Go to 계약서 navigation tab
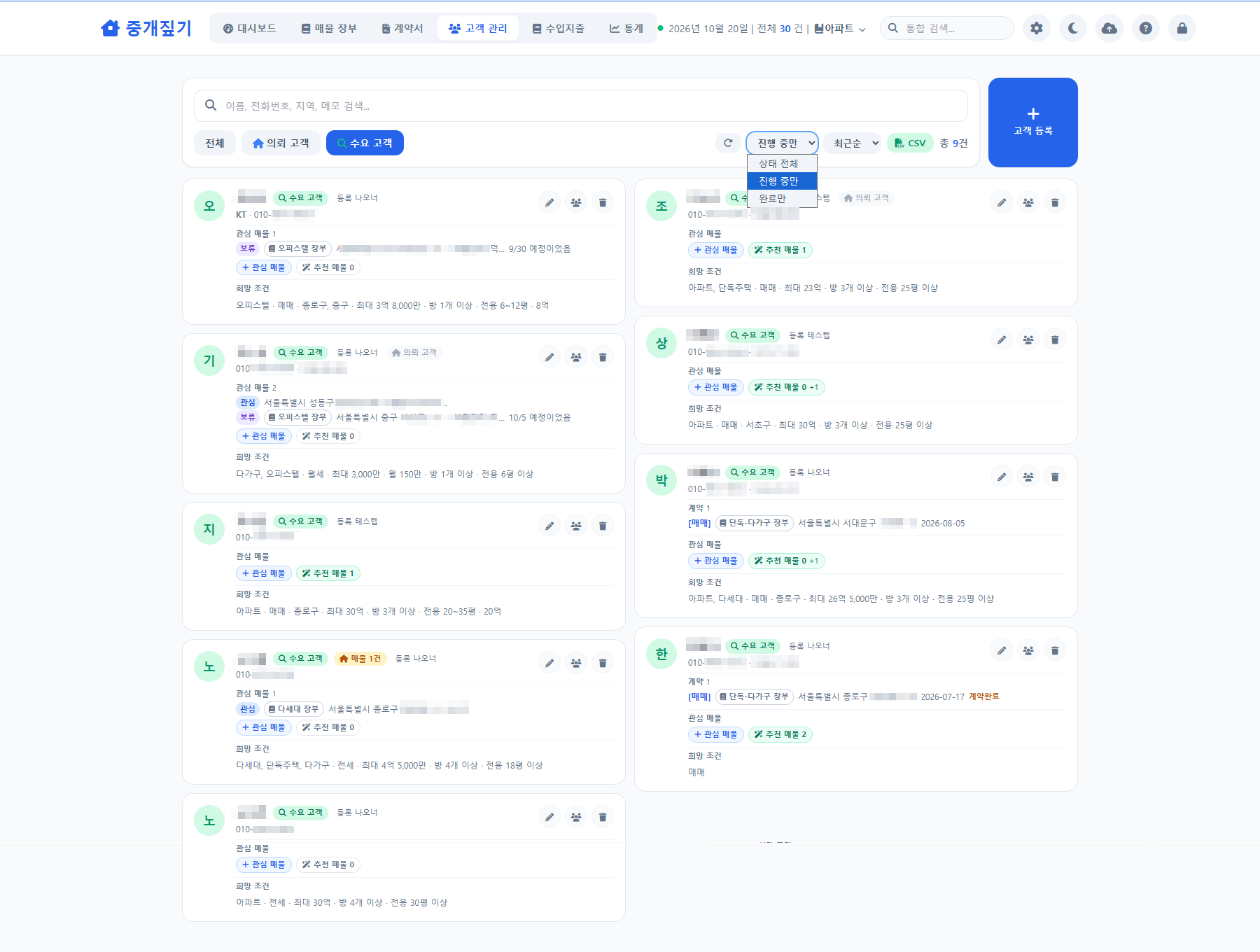Screen dimensions: 1260x952 [402, 28]
